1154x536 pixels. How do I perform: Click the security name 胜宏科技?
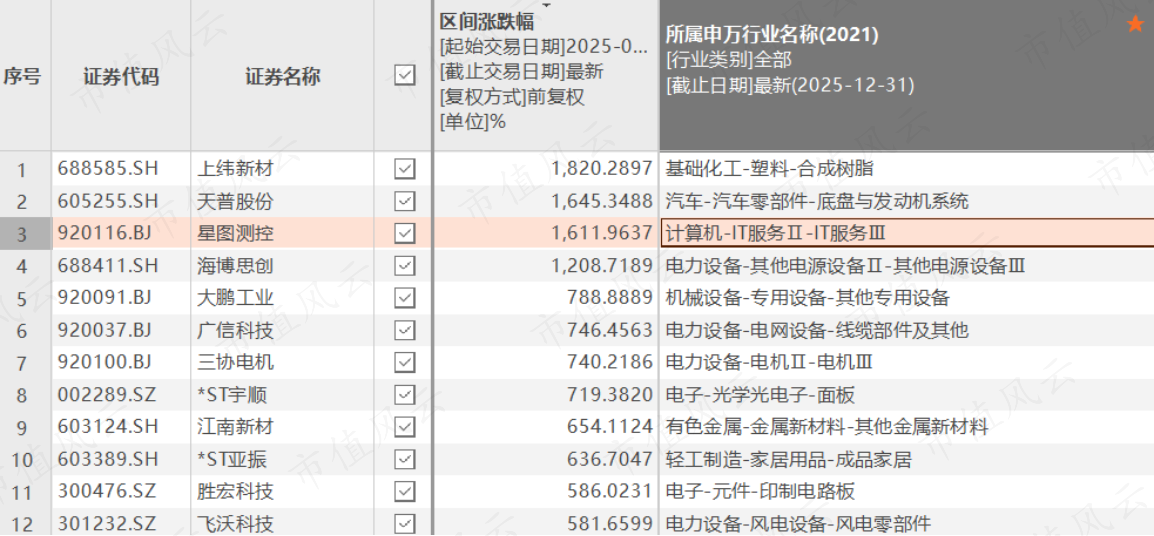[236, 491]
